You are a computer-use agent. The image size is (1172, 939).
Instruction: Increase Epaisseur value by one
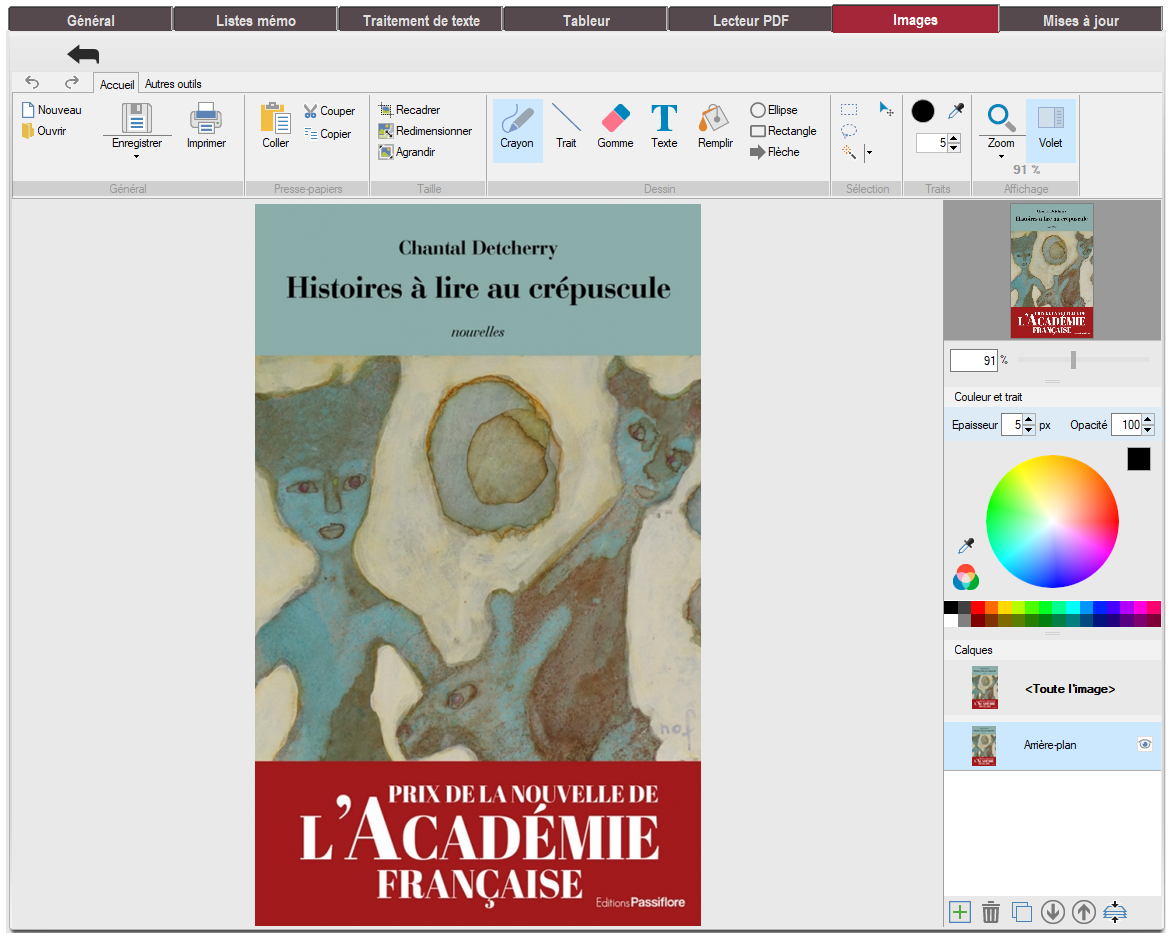[x=1029, y=420]
